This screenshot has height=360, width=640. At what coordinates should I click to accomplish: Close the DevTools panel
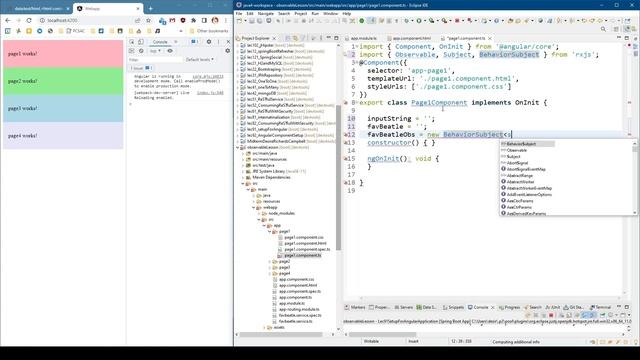228,42
